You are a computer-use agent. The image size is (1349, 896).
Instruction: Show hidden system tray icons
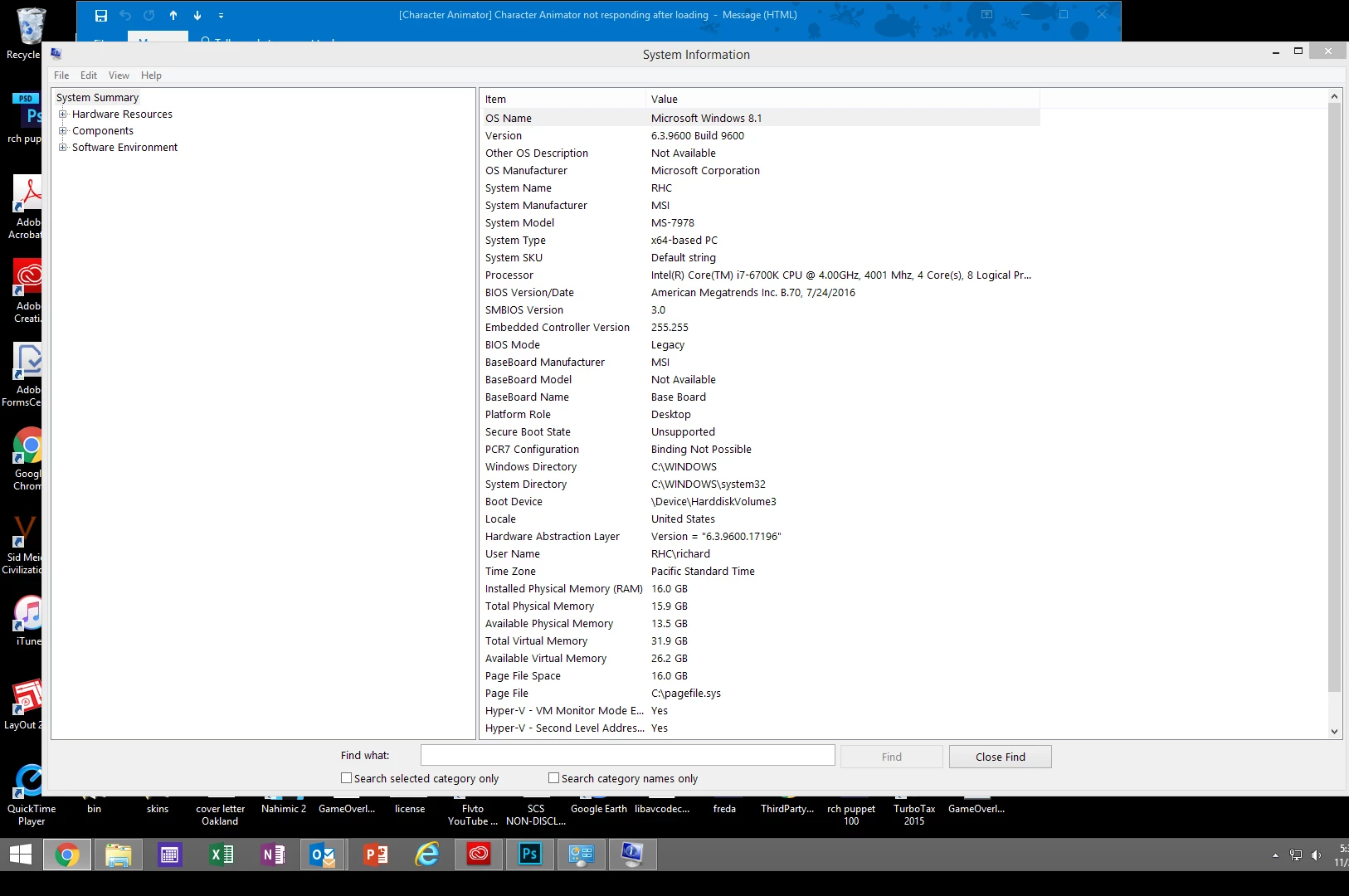click(1275, 855)
